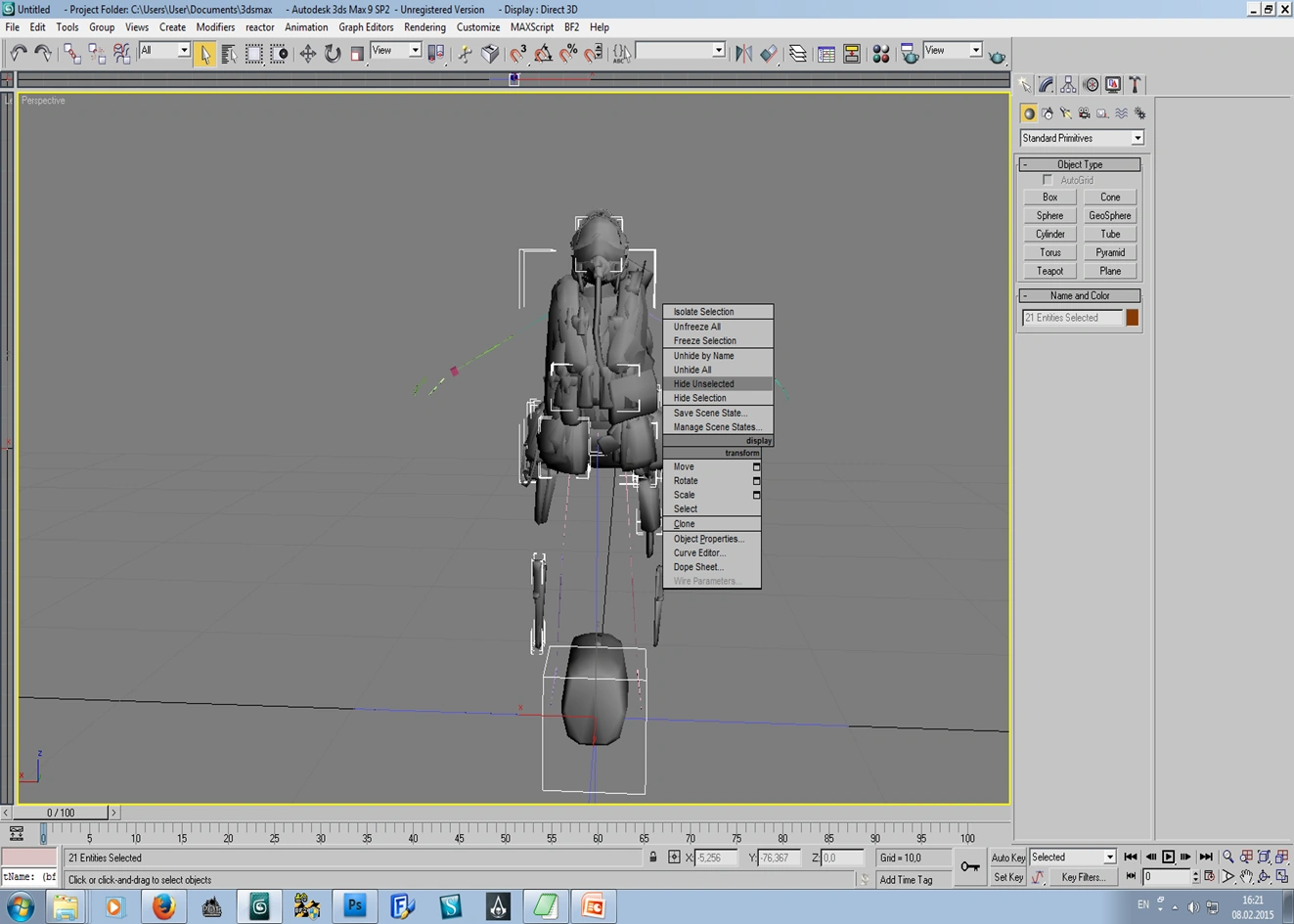Screen dimensions: 1294x924
Task: Click the object color swatch
Action: (x=1132, y=318)
